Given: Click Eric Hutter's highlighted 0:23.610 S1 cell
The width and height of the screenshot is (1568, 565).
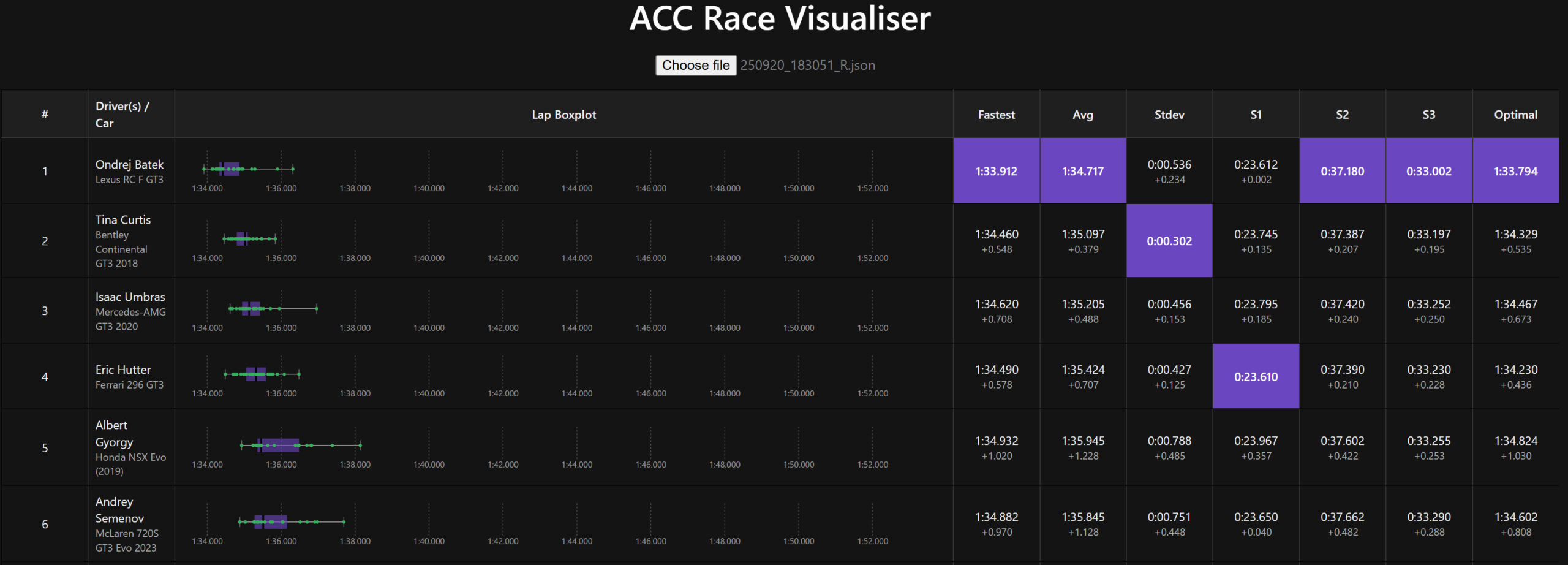Looking at the screenshot, I should tap(1256, 377).
